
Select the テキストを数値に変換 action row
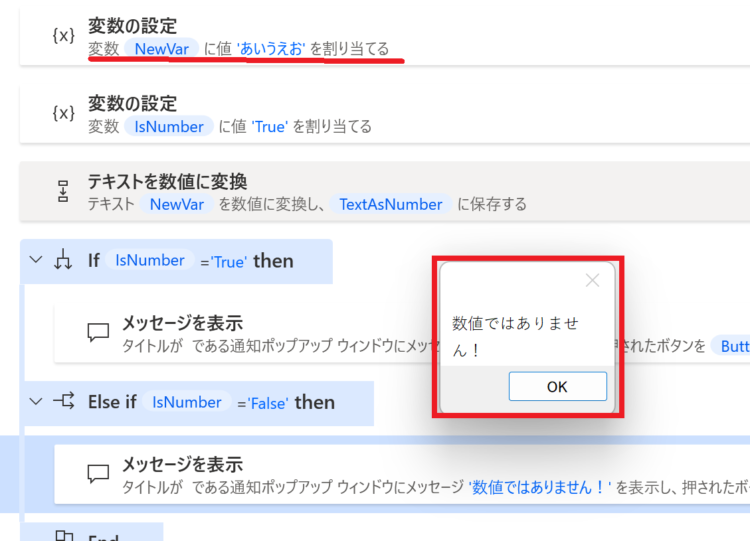coord(385,191)
